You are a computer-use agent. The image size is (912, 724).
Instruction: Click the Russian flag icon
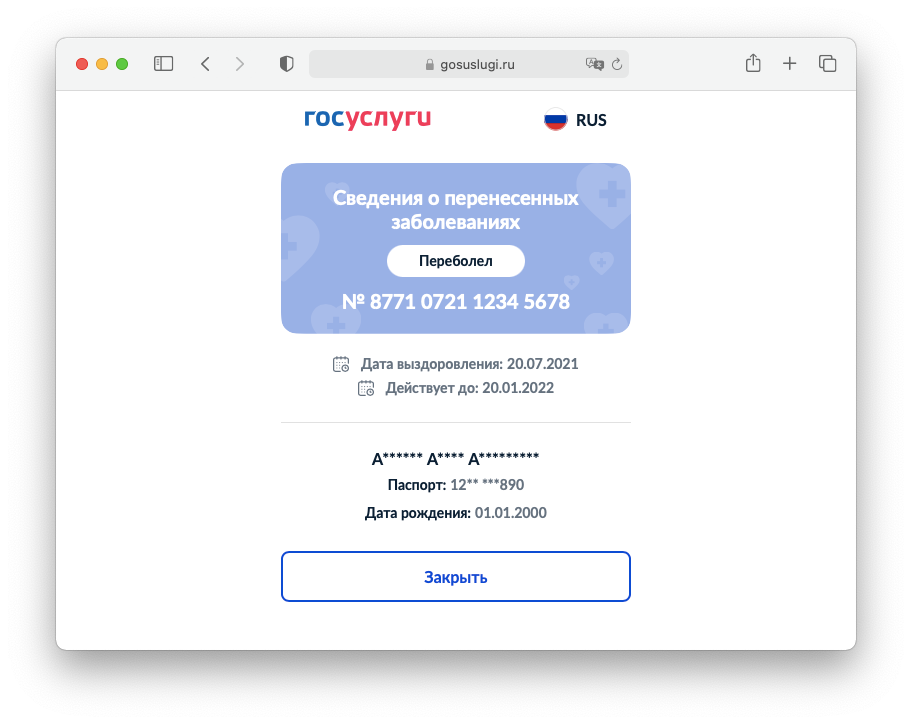(x=555, y=120)
